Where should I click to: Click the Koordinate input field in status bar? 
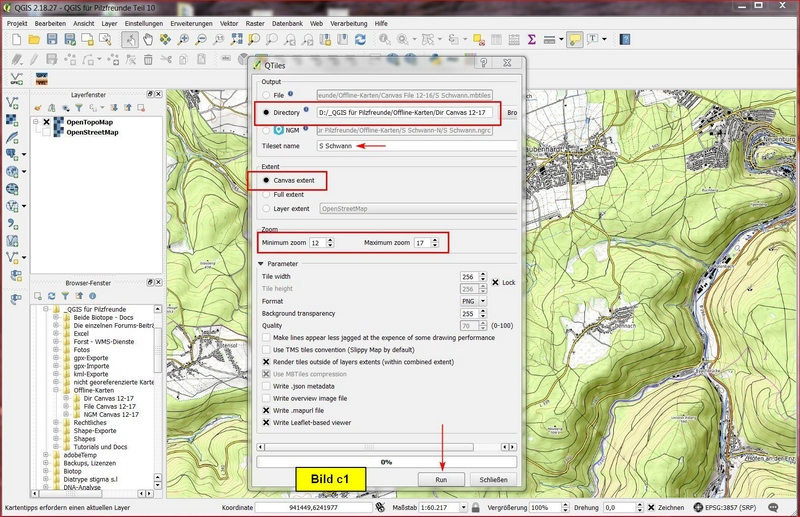(313, 507)
